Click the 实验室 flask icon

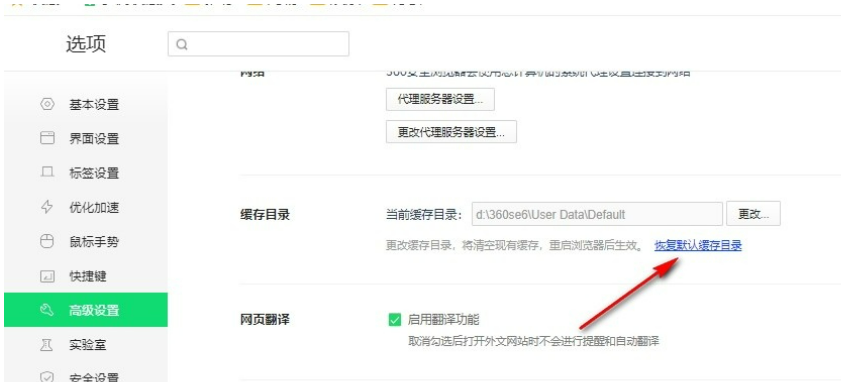point(47,344)
